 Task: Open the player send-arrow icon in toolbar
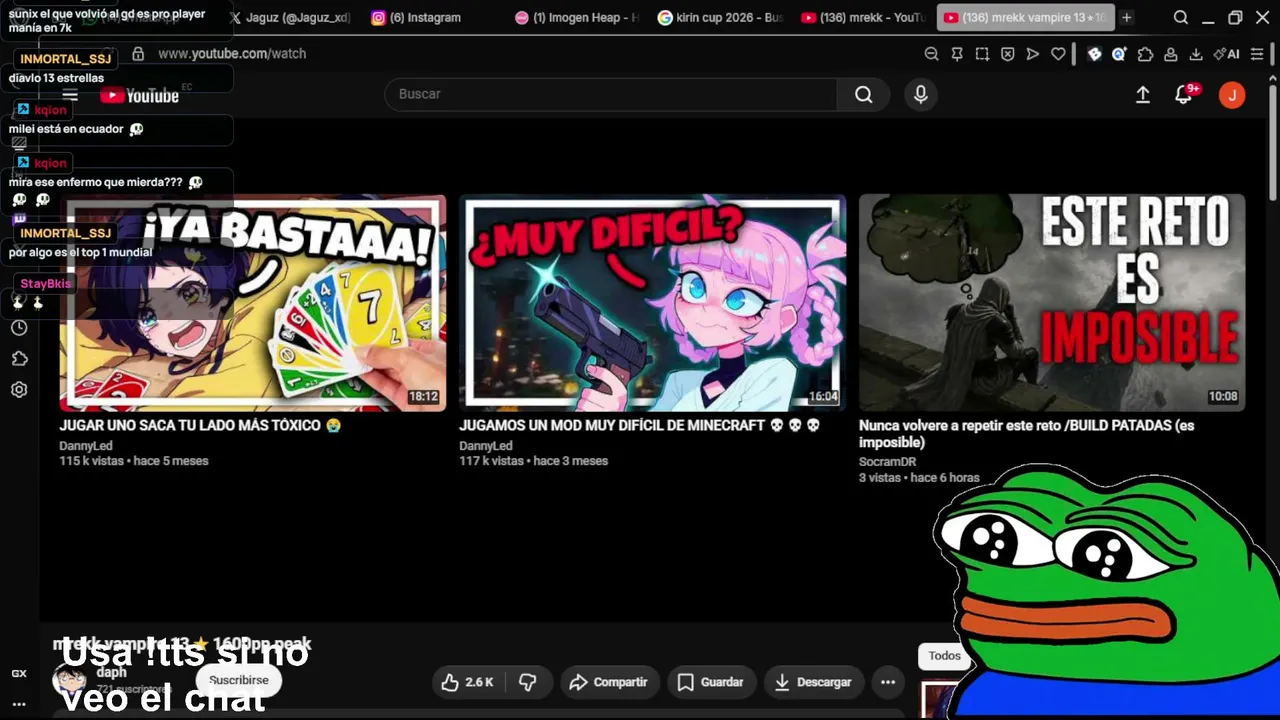click(1033, 54)
